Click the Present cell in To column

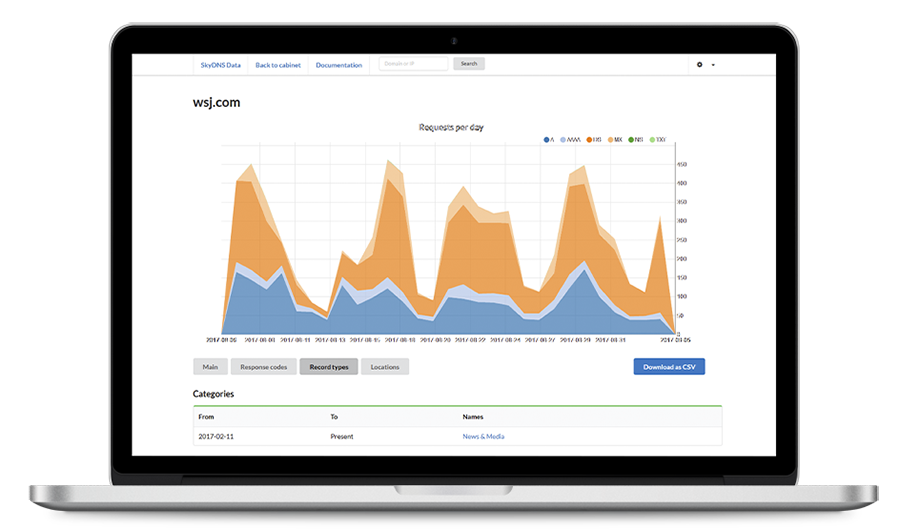tap(342, 437)
